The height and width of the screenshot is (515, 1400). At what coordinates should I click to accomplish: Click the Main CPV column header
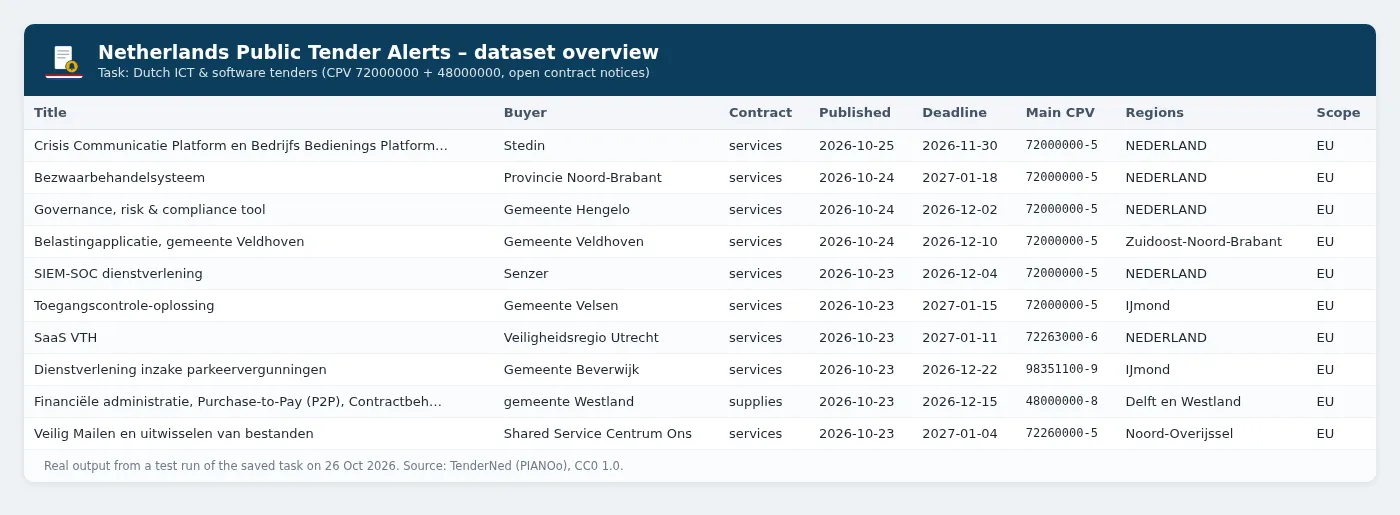pos(1060,113)
